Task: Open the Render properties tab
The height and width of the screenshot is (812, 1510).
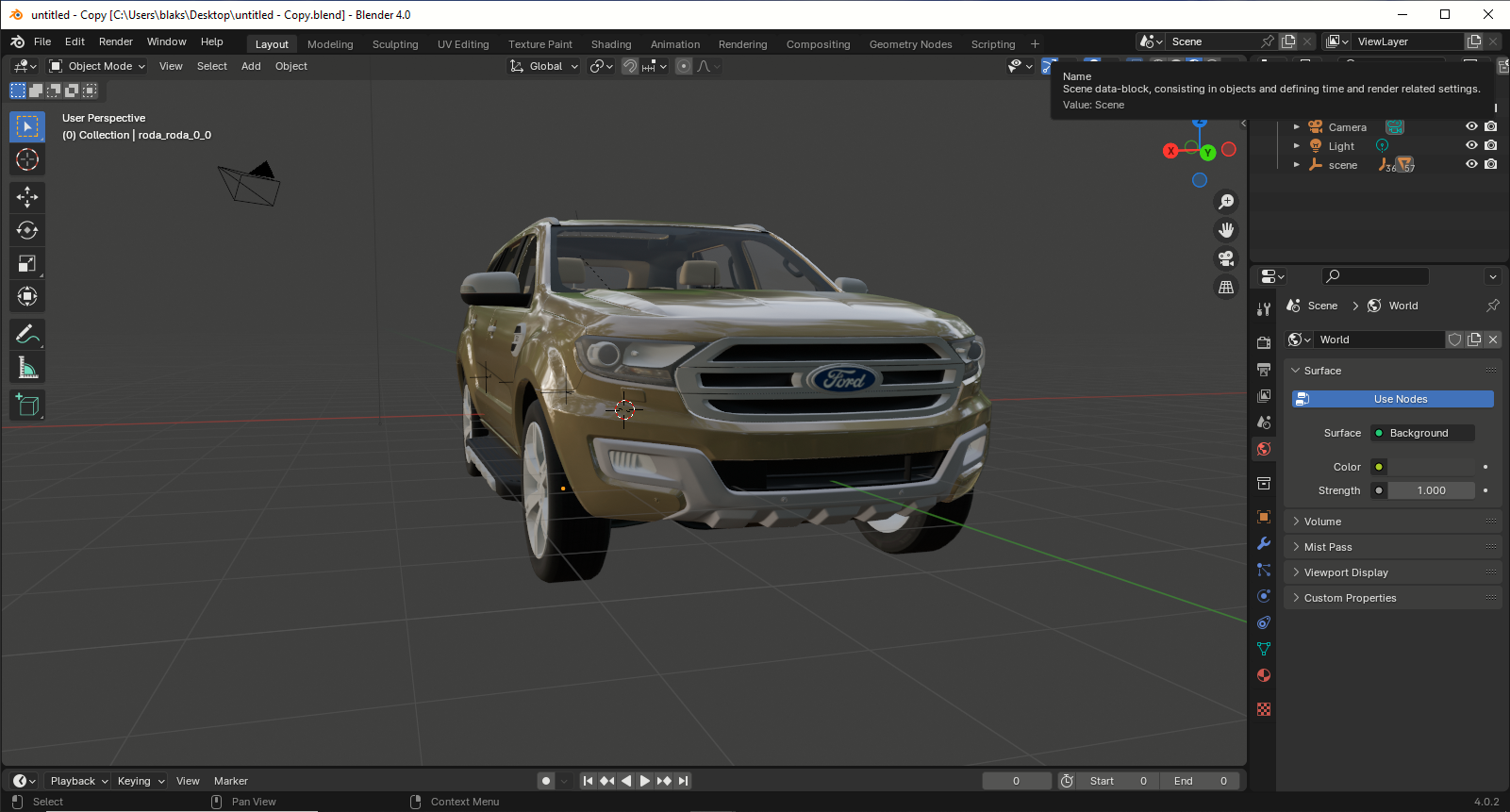Action: point(1264,343)
